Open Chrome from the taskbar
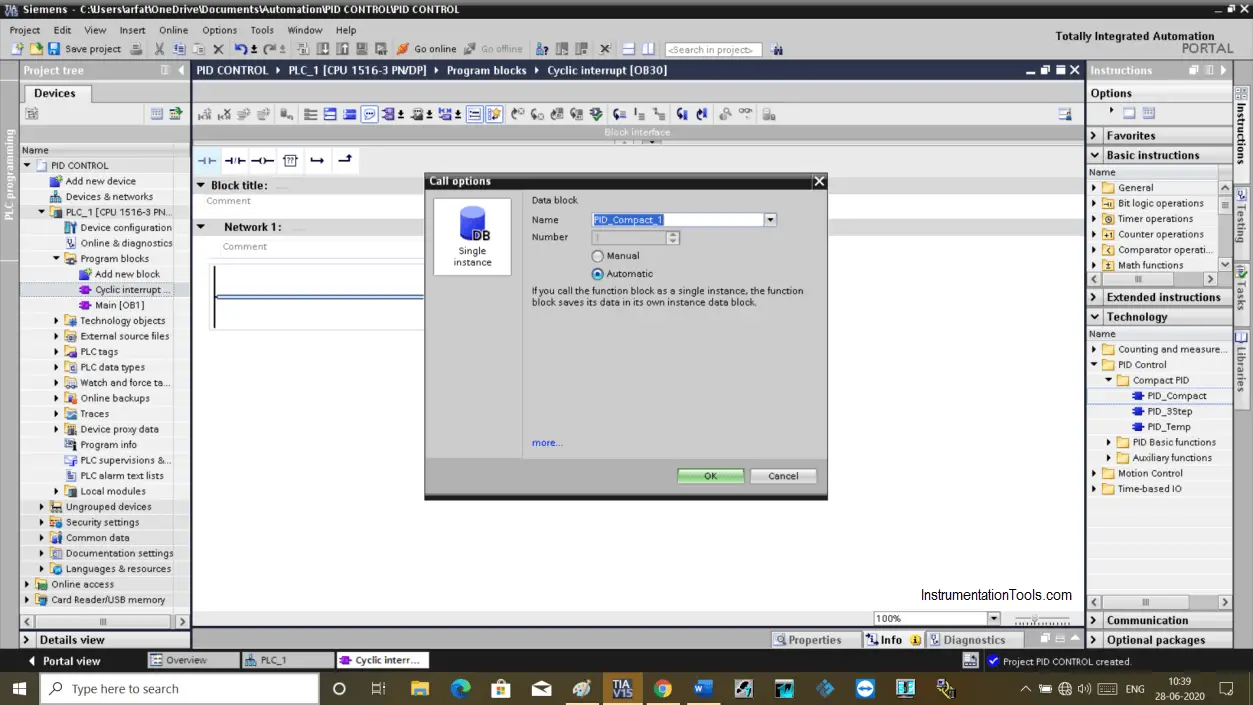Viewport: 1253px width, 705px height. click(x=662, y=688)
